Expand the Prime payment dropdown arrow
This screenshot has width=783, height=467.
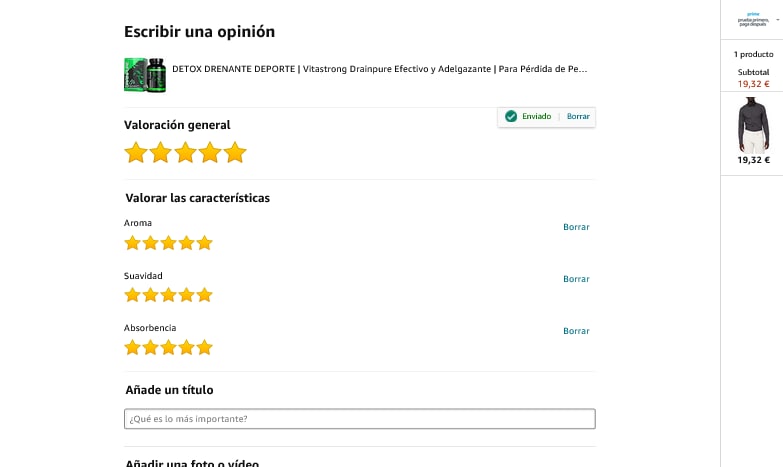click(778, 20)
